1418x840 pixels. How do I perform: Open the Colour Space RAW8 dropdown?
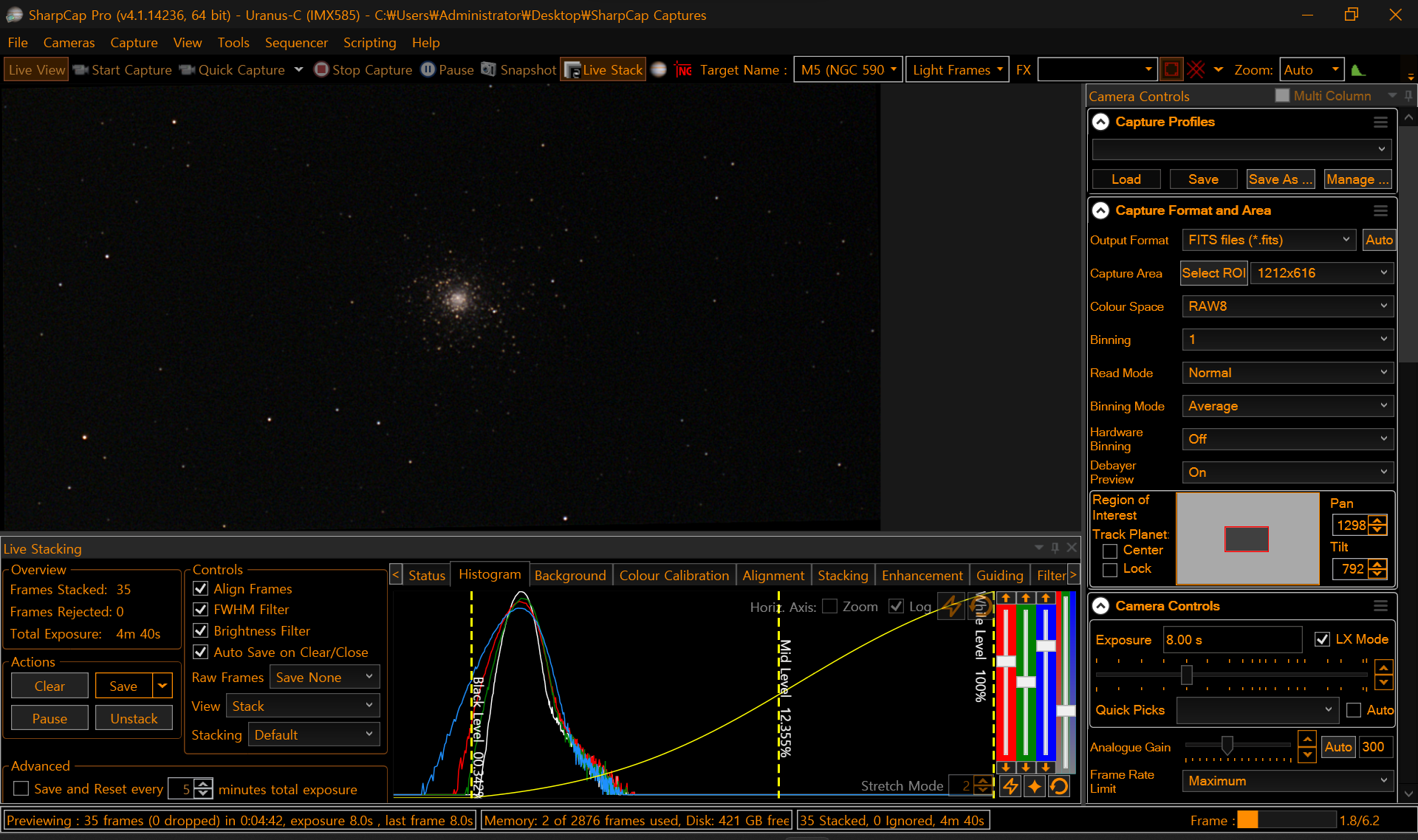tap(1287, 306)
